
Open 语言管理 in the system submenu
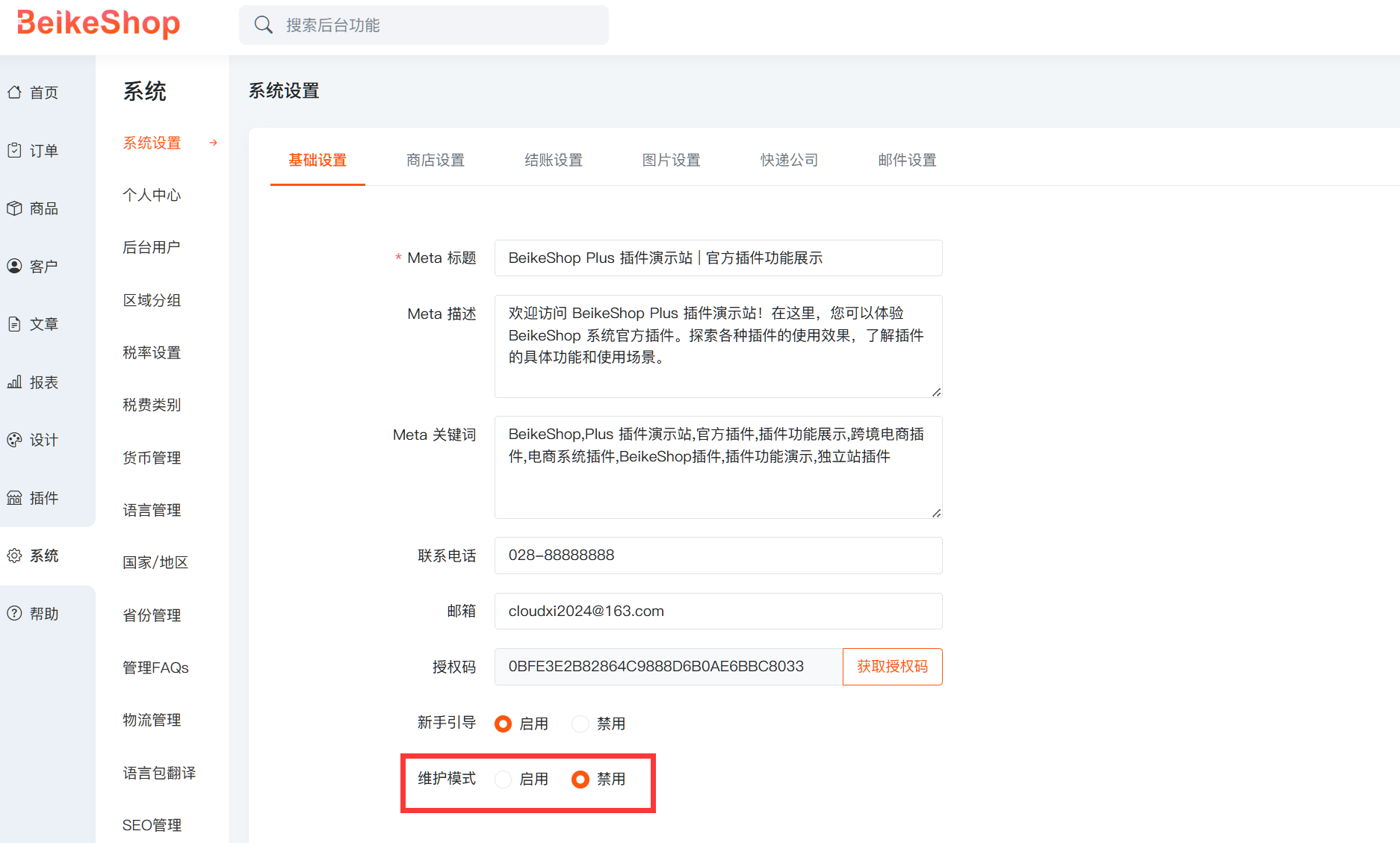(x=152, y=510)
